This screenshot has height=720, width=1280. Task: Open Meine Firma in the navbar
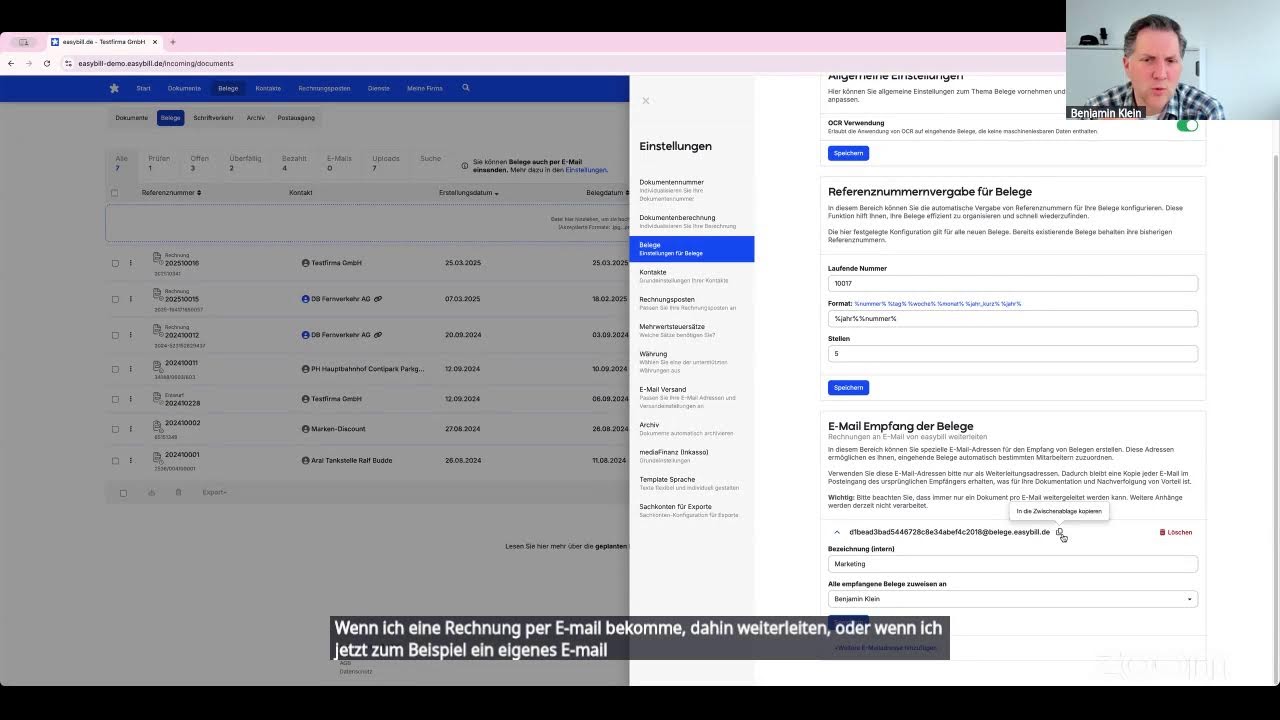click(424, 88)
